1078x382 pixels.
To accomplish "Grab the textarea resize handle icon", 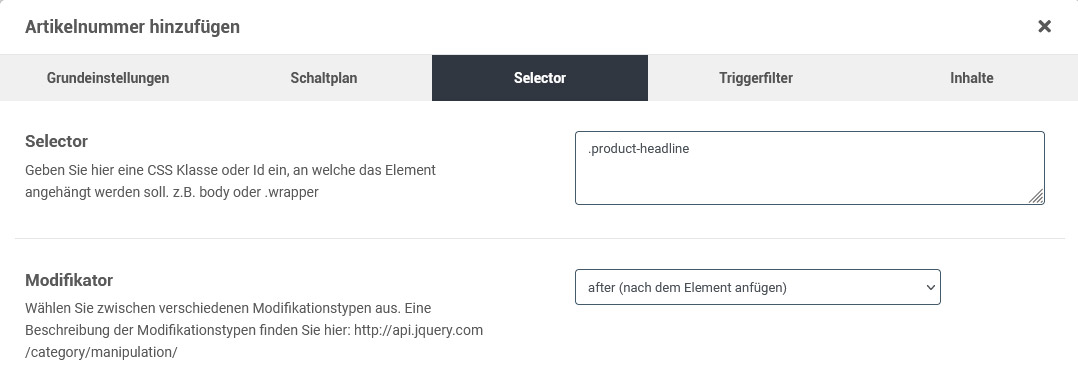I will (x=1036, y=196).
